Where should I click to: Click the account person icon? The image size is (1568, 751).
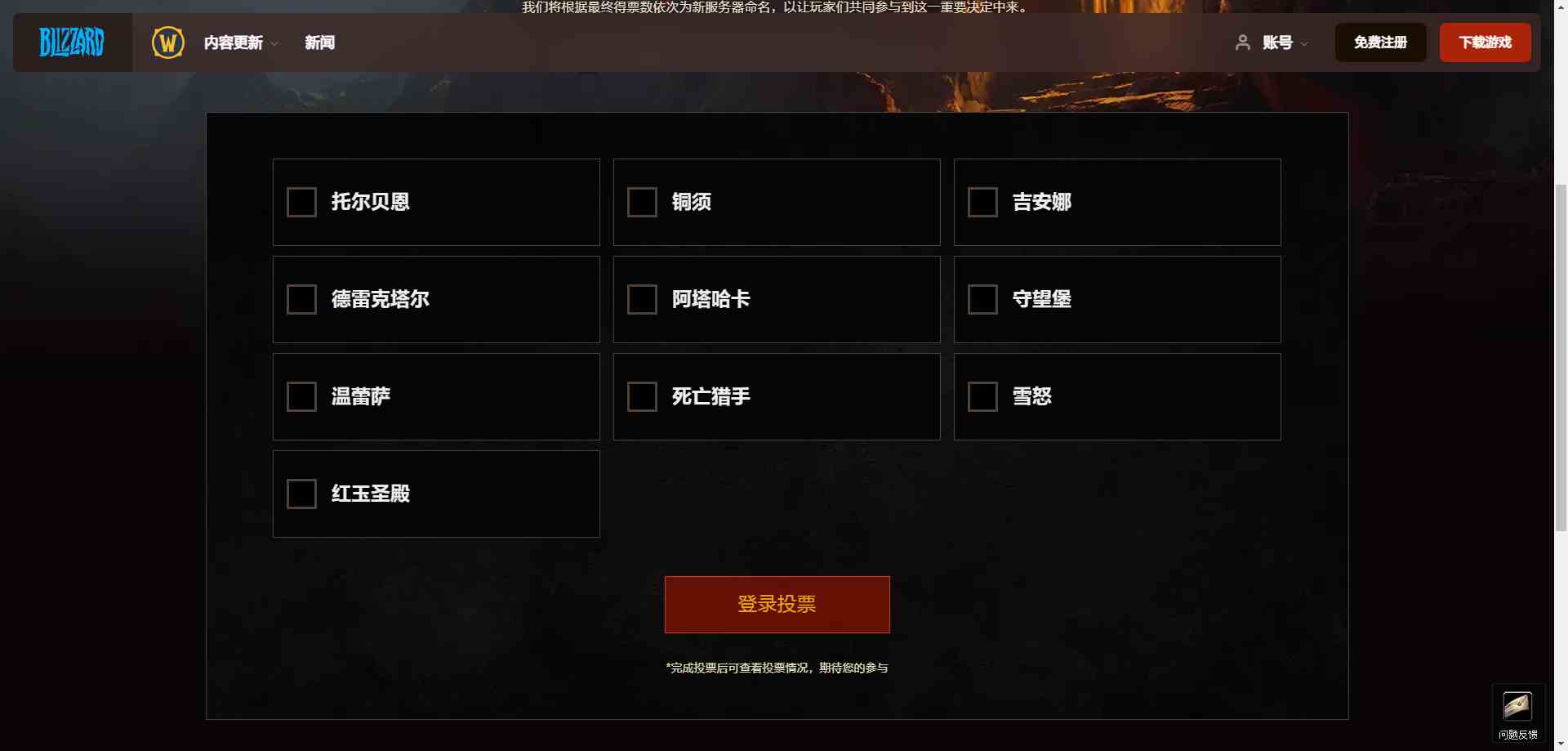pyautogui.click(x=1243, y=42)
